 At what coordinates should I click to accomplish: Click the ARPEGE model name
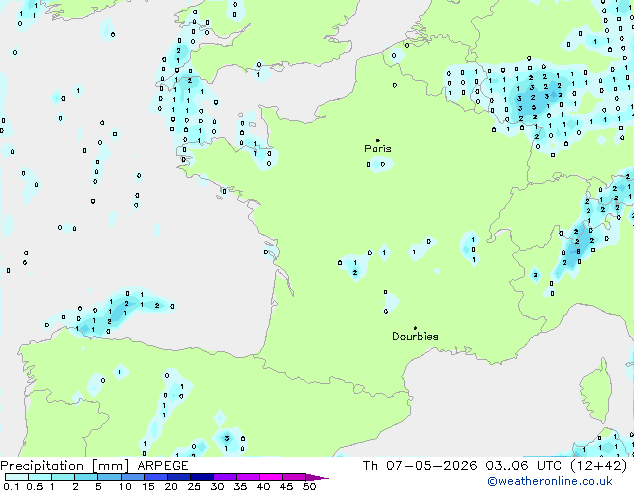163,466
